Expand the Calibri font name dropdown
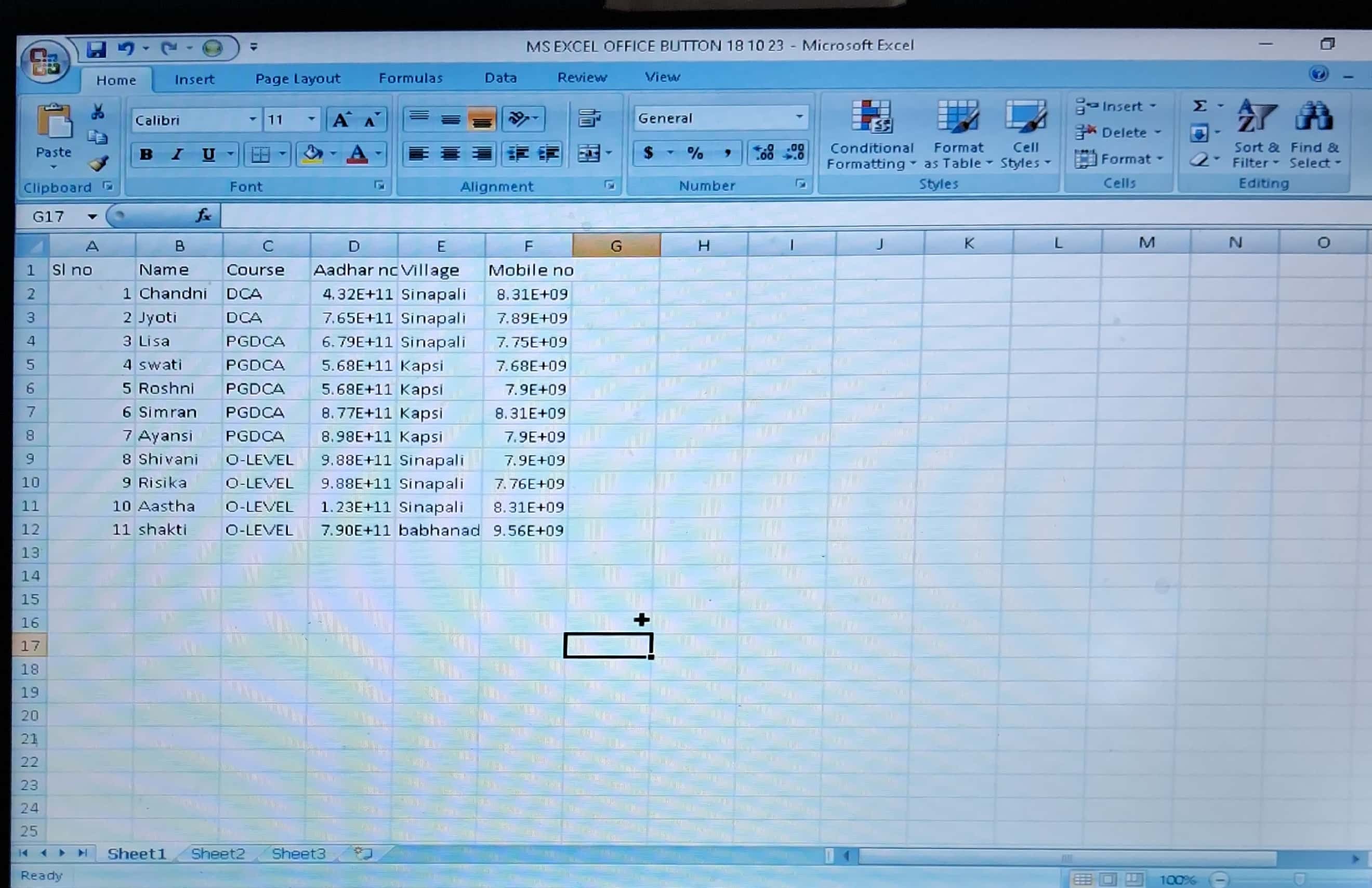1372x888 pixels. 253,120
